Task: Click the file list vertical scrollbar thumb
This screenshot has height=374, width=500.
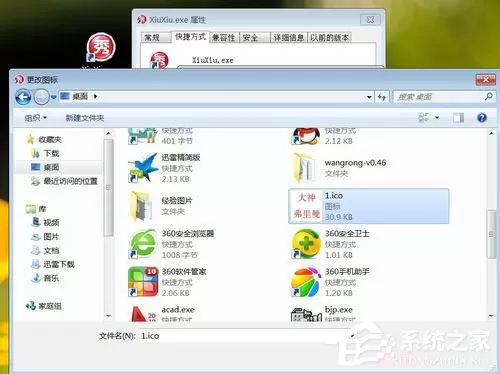Action: [491, 234]
